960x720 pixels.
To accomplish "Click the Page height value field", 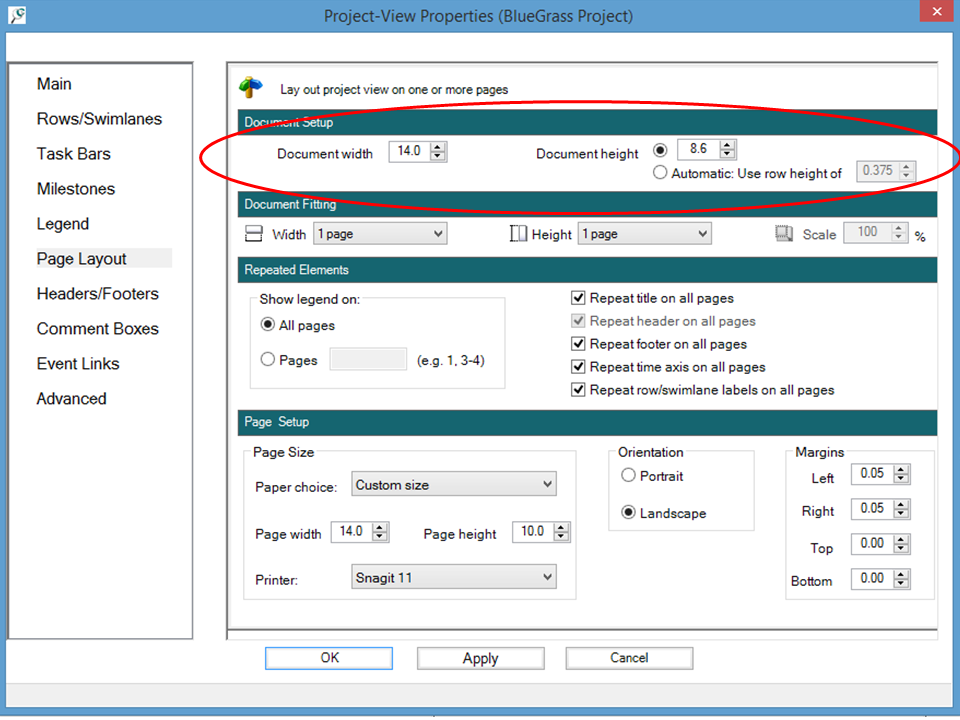I will (533, 531).
